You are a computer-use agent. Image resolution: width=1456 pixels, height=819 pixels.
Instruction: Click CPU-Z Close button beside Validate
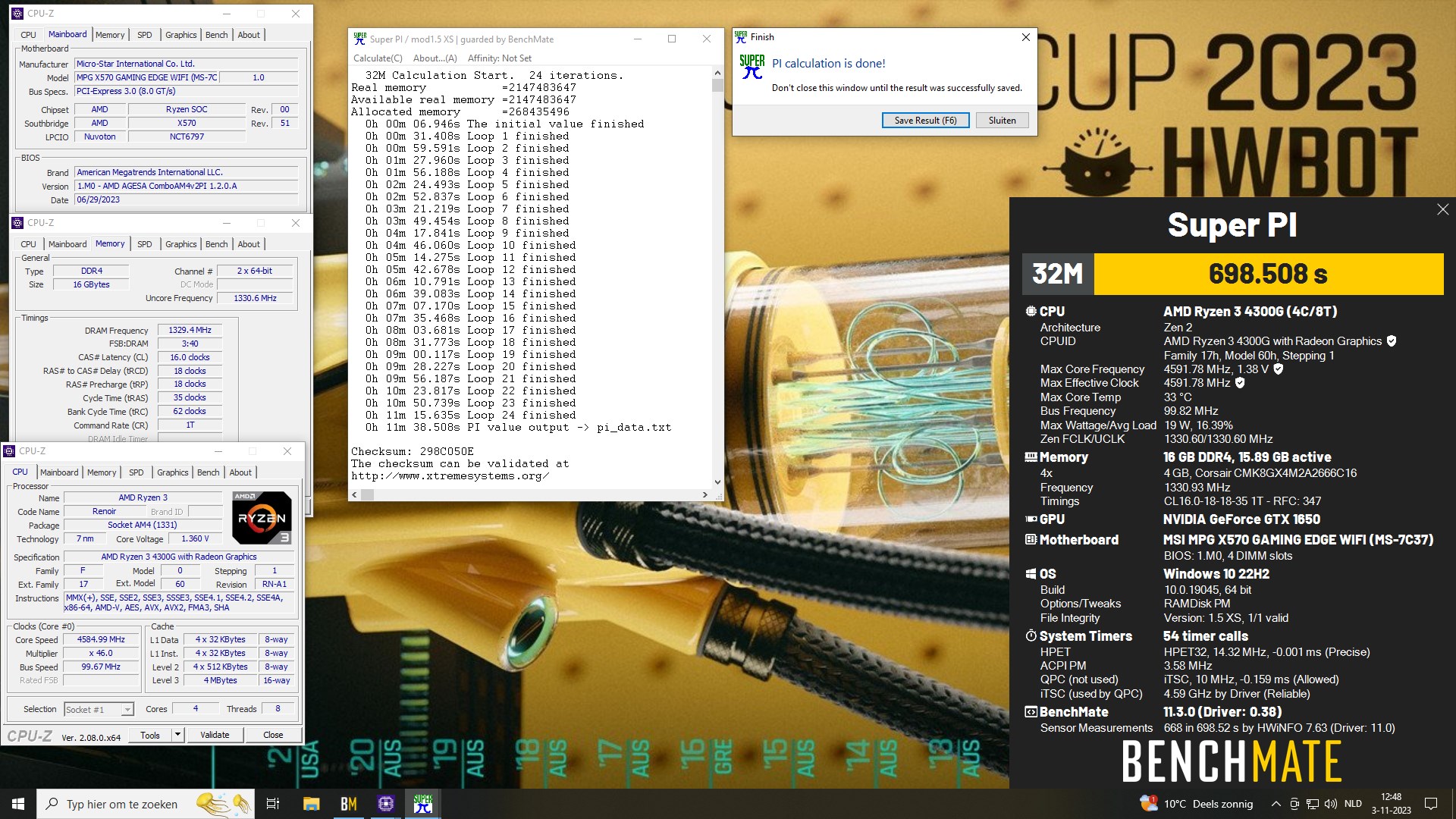coord(273,735)
